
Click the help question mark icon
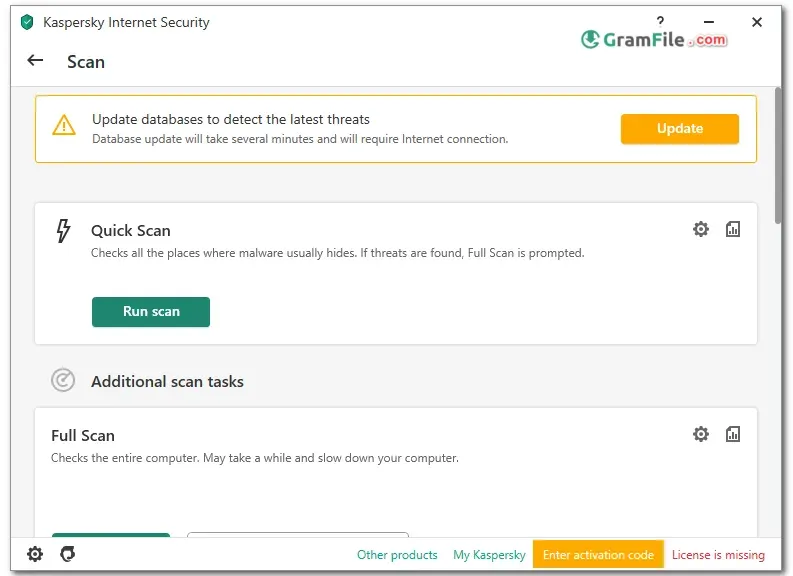click(660, 21)
